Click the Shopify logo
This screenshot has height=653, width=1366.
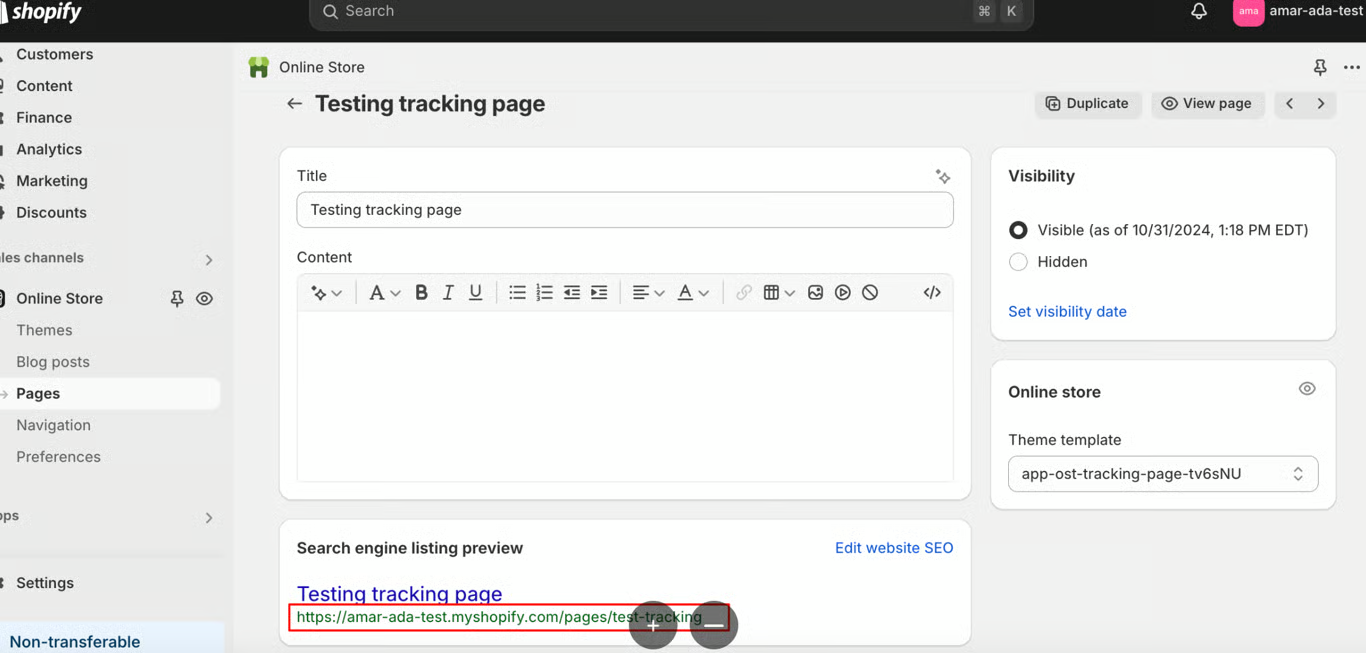coord(42,12)
